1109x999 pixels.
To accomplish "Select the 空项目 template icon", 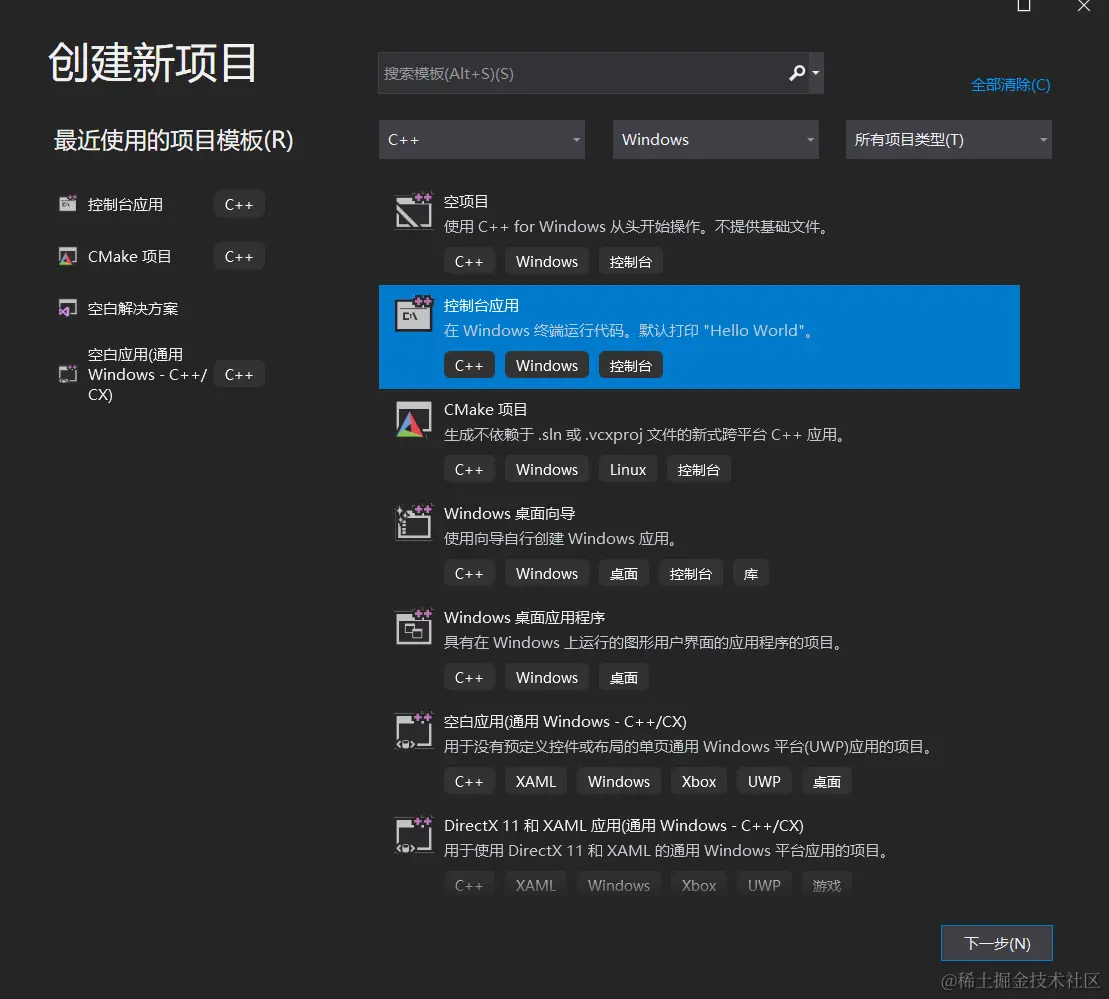I will (x=413, y=210).
